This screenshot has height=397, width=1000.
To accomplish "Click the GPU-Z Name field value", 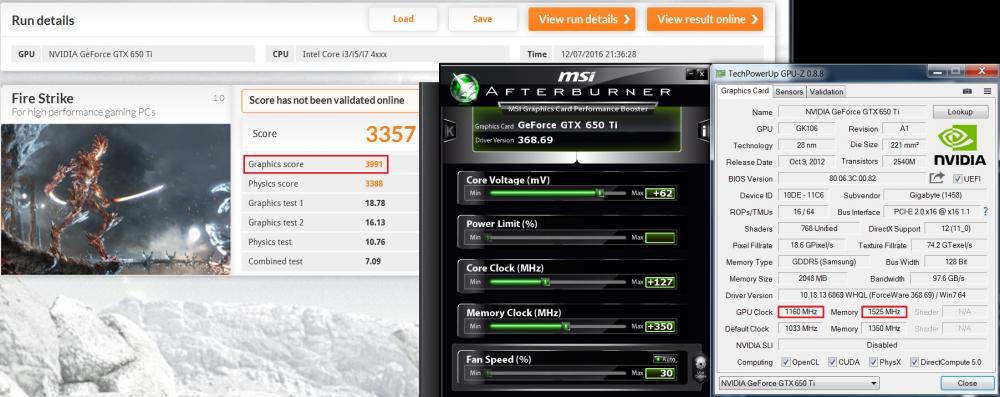I will point(852,112).
